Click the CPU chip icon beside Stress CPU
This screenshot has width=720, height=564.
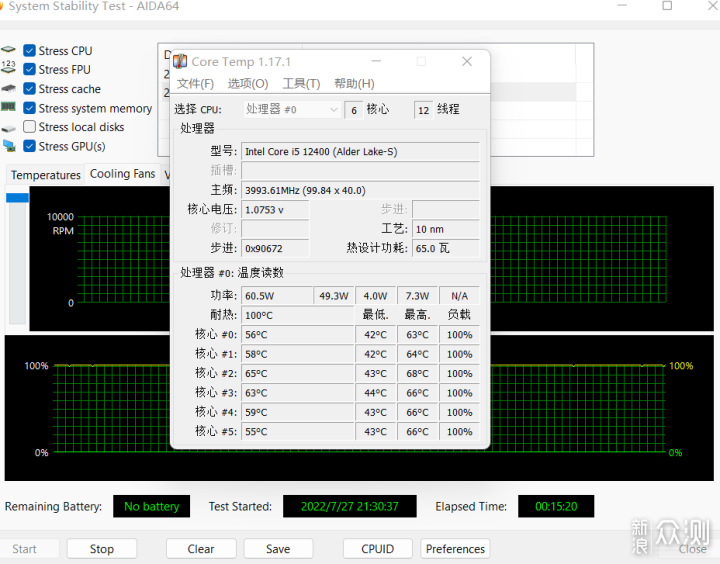click(x=8, y=50)
